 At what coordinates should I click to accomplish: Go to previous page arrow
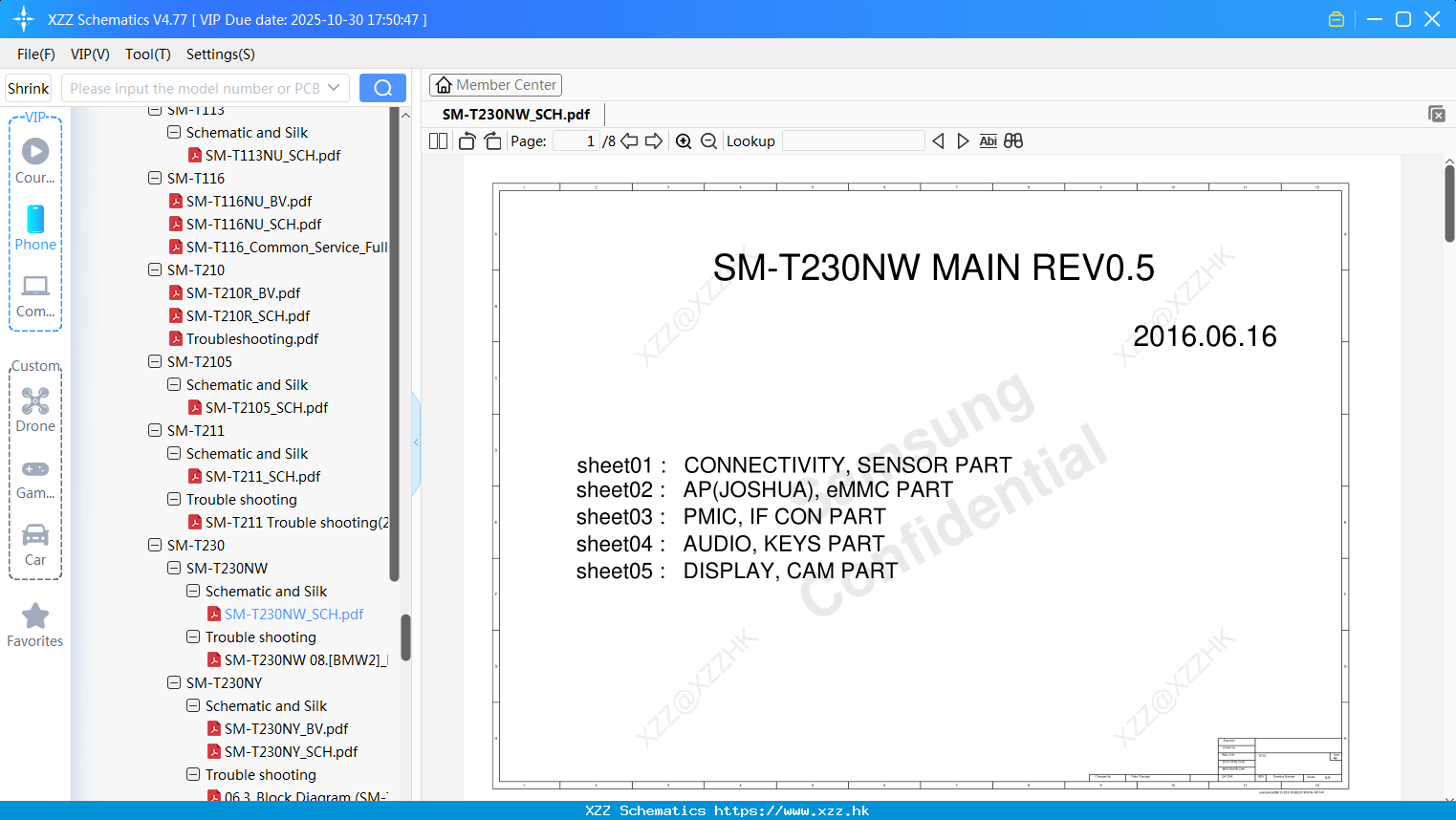click(x=629, y=140)
